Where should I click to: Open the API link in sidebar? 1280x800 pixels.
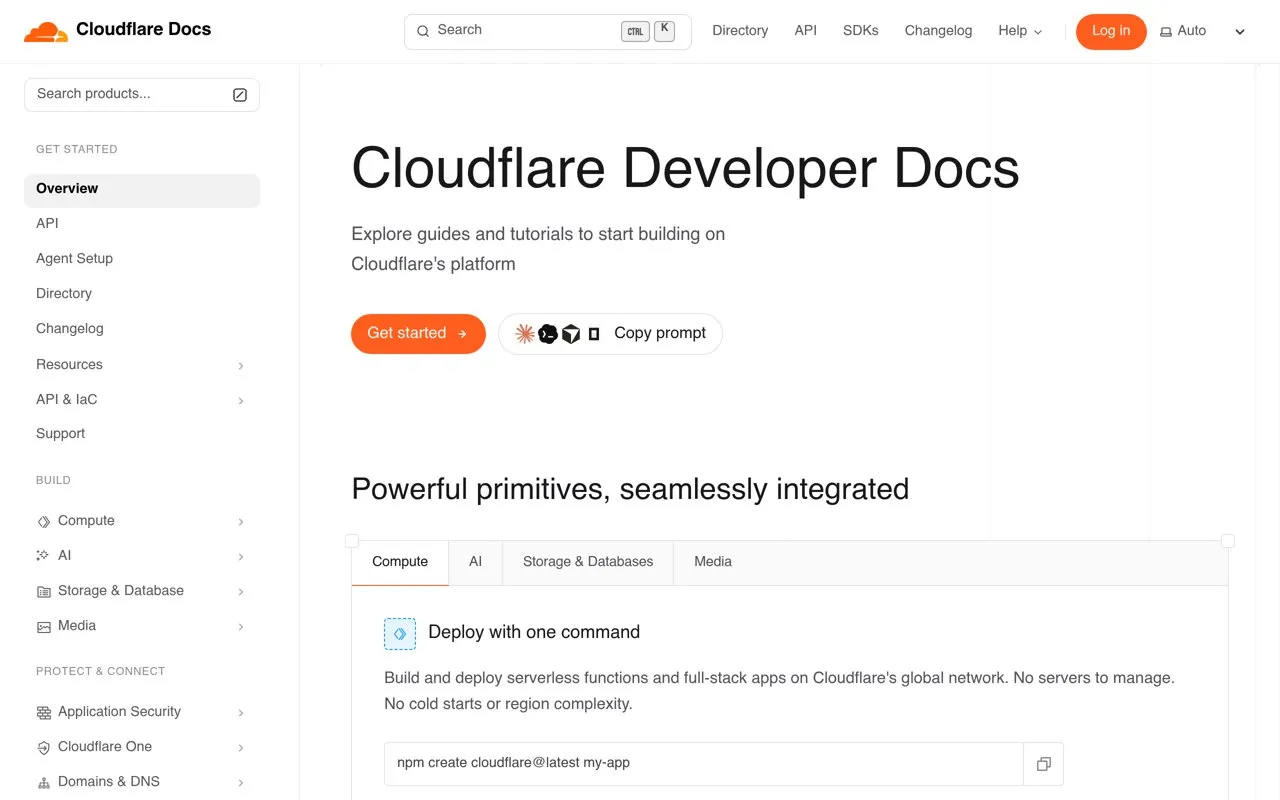[47, 224]
